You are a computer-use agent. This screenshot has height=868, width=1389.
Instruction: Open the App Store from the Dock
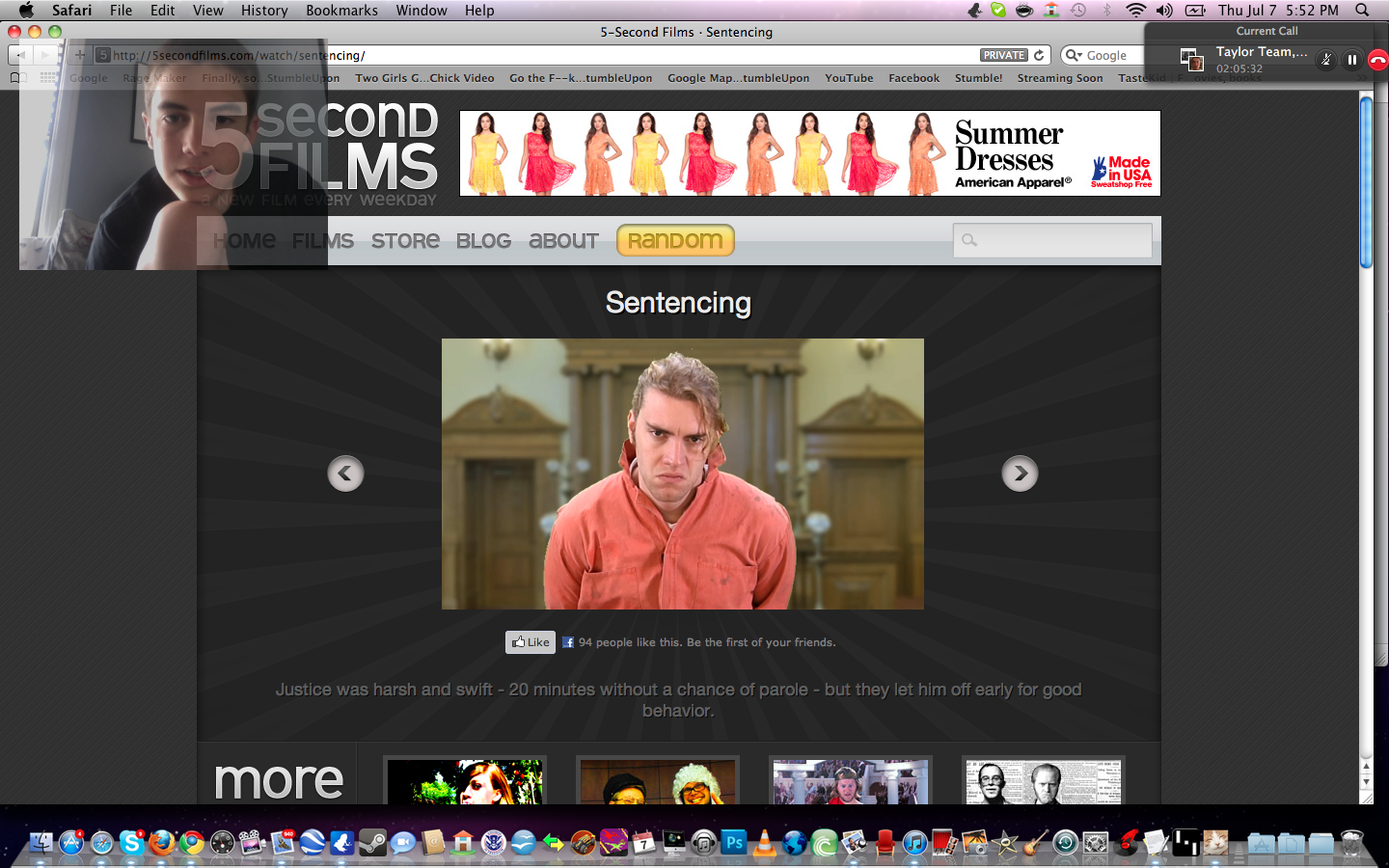71,842
